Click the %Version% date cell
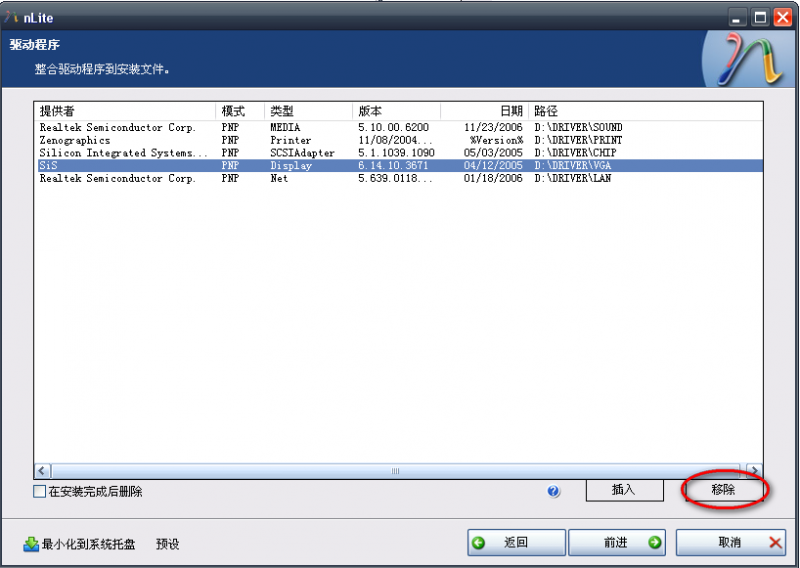This screenshot has height=568, width=800. pos(496,140)
